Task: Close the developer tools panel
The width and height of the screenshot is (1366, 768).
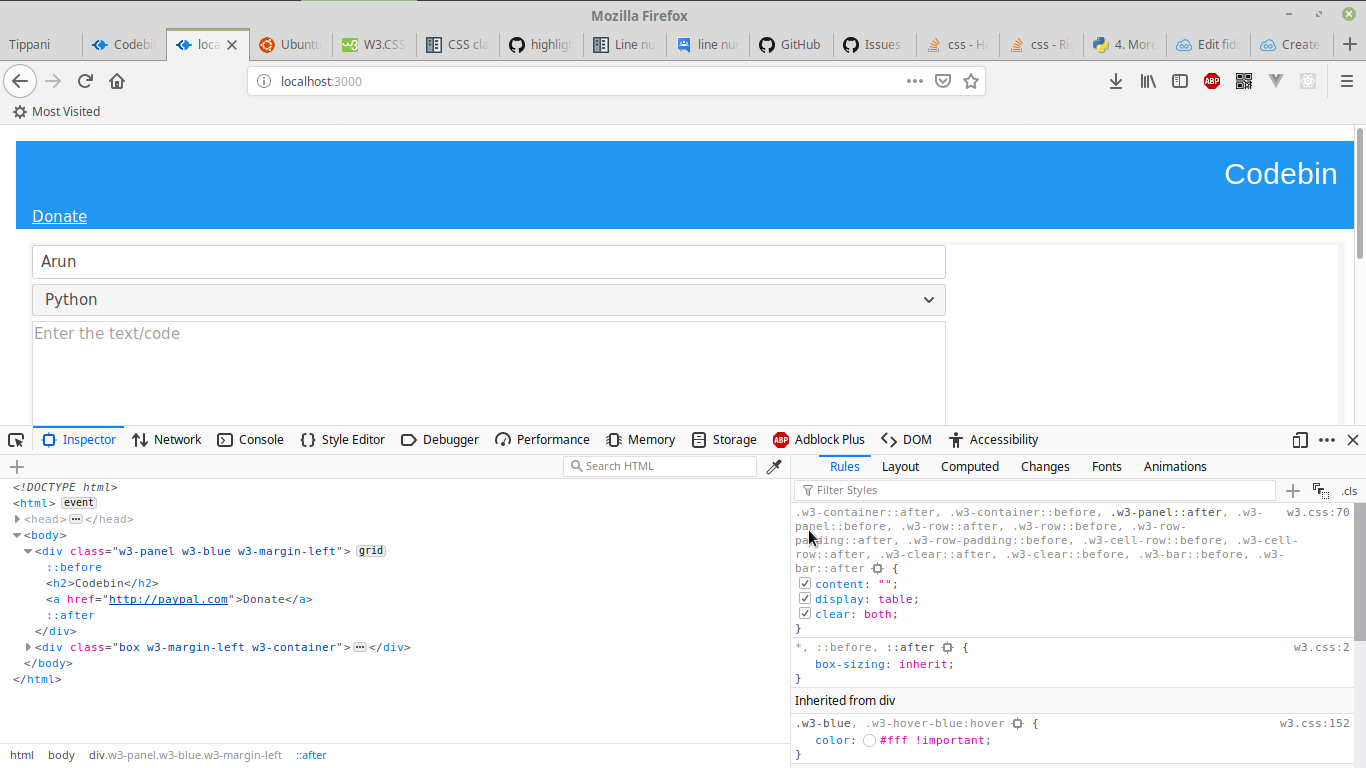Action: [1353, 440]
